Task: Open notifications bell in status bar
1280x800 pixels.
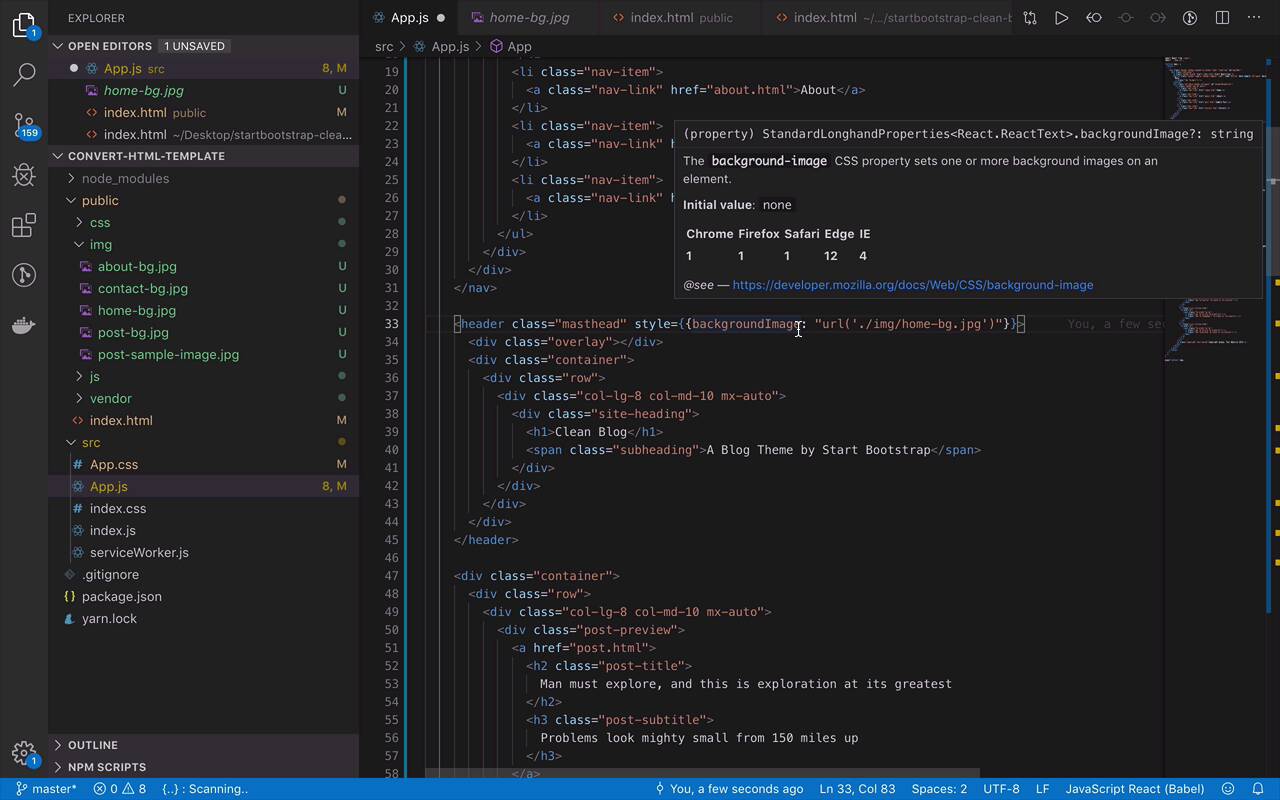Action: 1259,789
